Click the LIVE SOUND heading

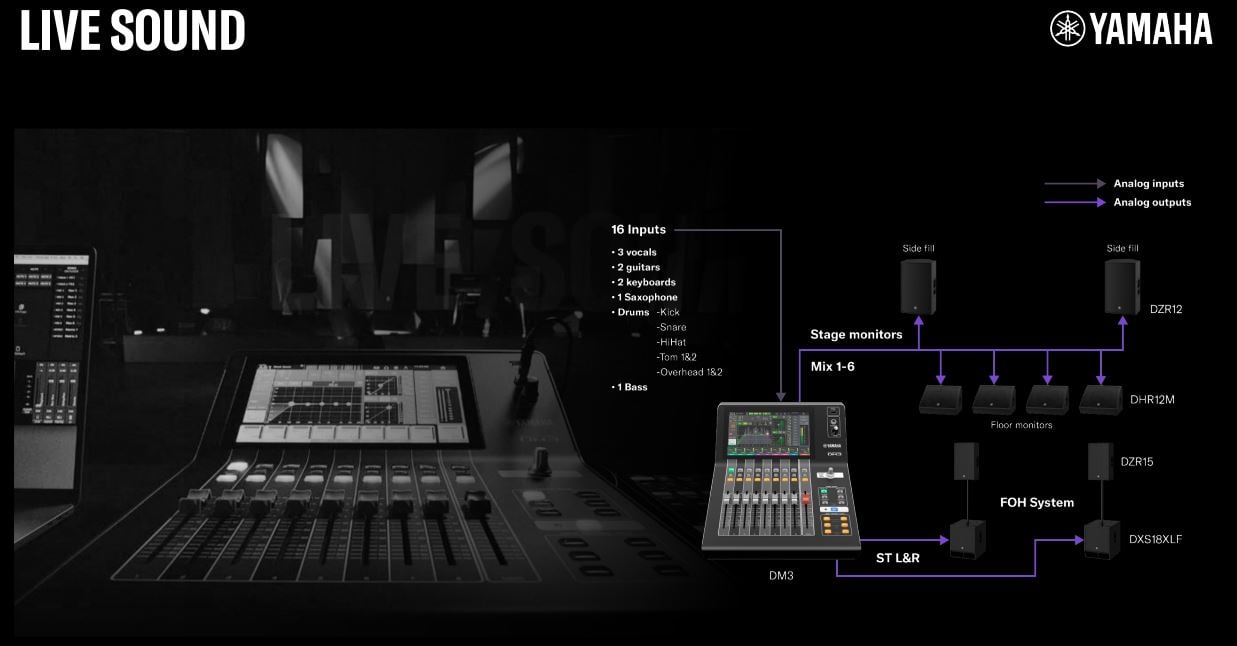coord(132,31)
